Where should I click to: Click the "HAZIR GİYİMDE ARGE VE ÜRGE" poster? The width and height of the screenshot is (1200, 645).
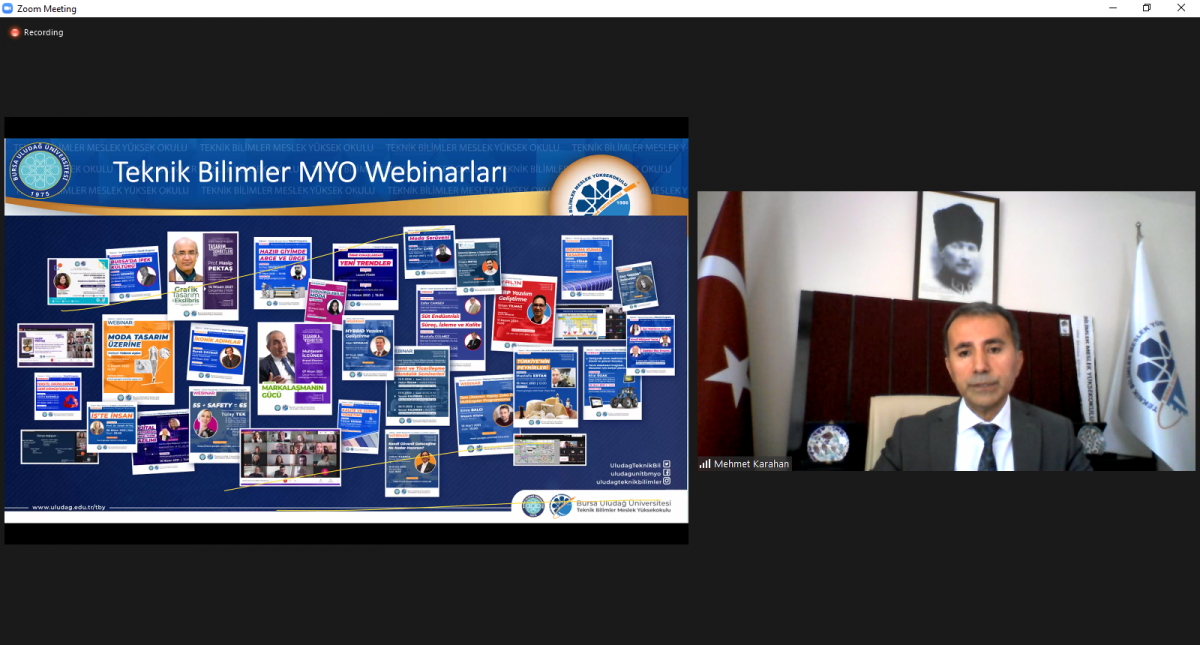click(x=282, y=272)
